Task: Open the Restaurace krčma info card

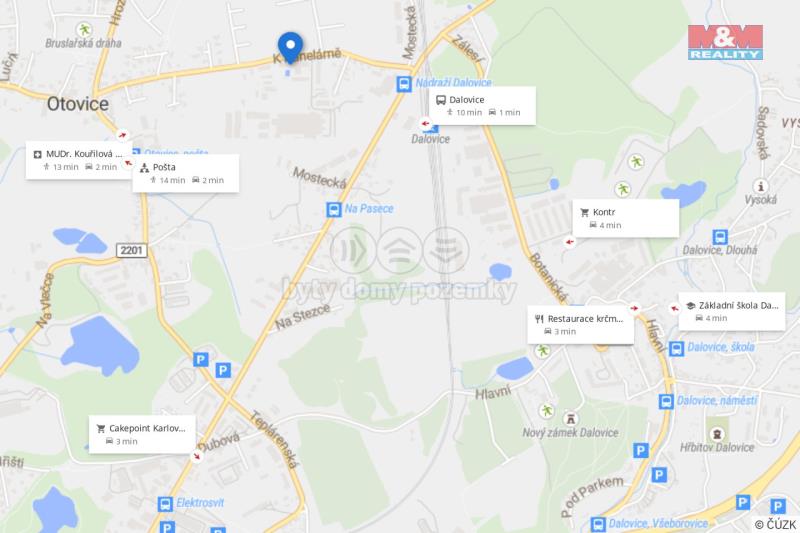Action: coord(581,324)
